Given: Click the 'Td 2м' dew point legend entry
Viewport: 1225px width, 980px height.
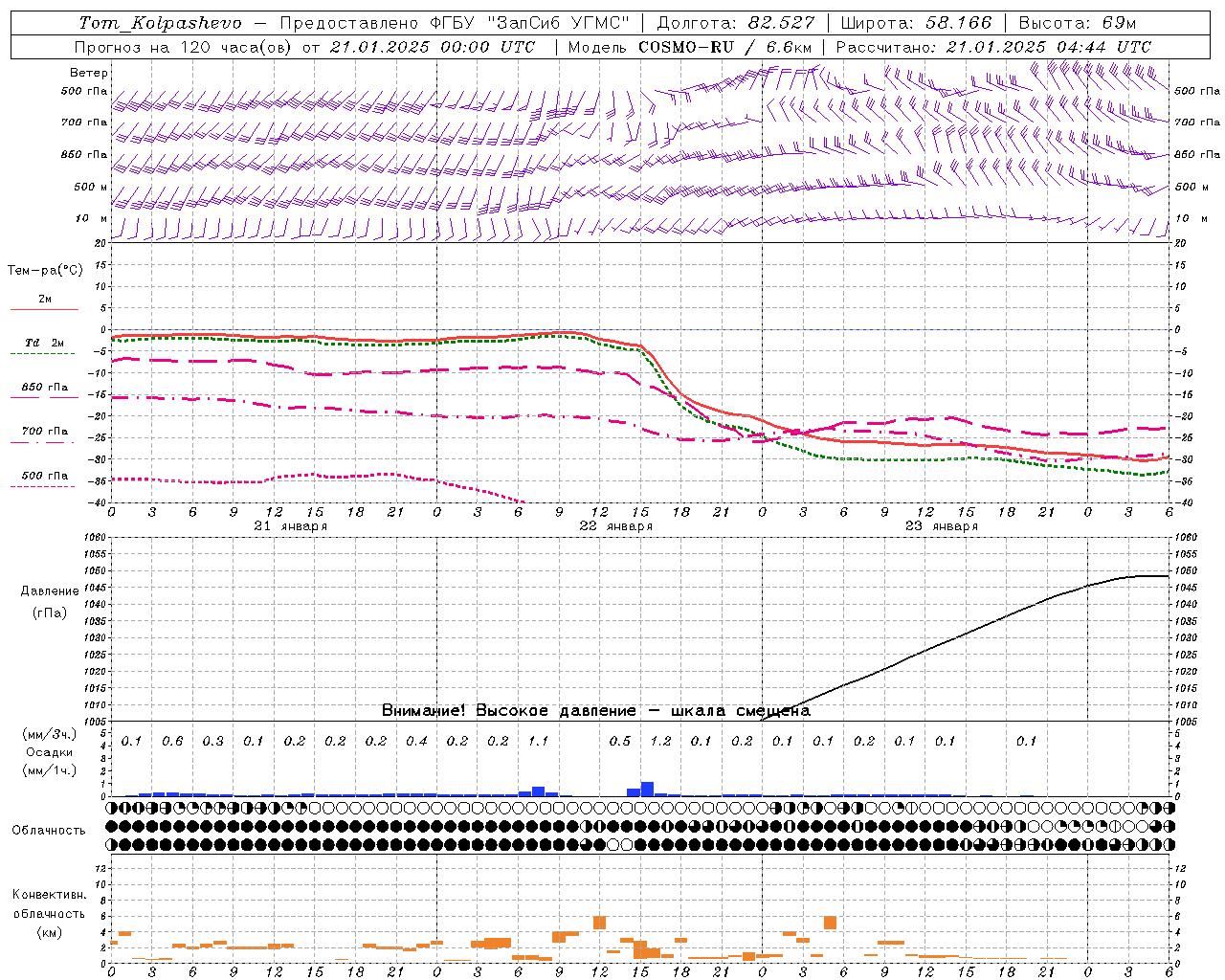Looking at the screenshot, I should click(44, 343).
